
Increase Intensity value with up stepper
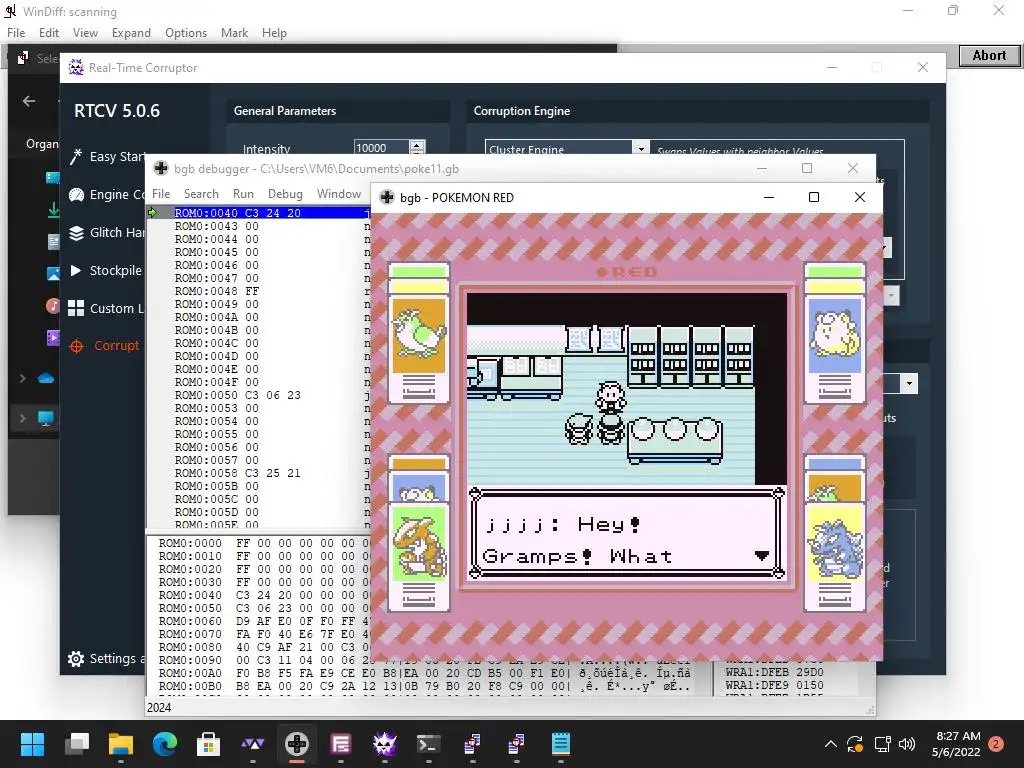point(417,144)
